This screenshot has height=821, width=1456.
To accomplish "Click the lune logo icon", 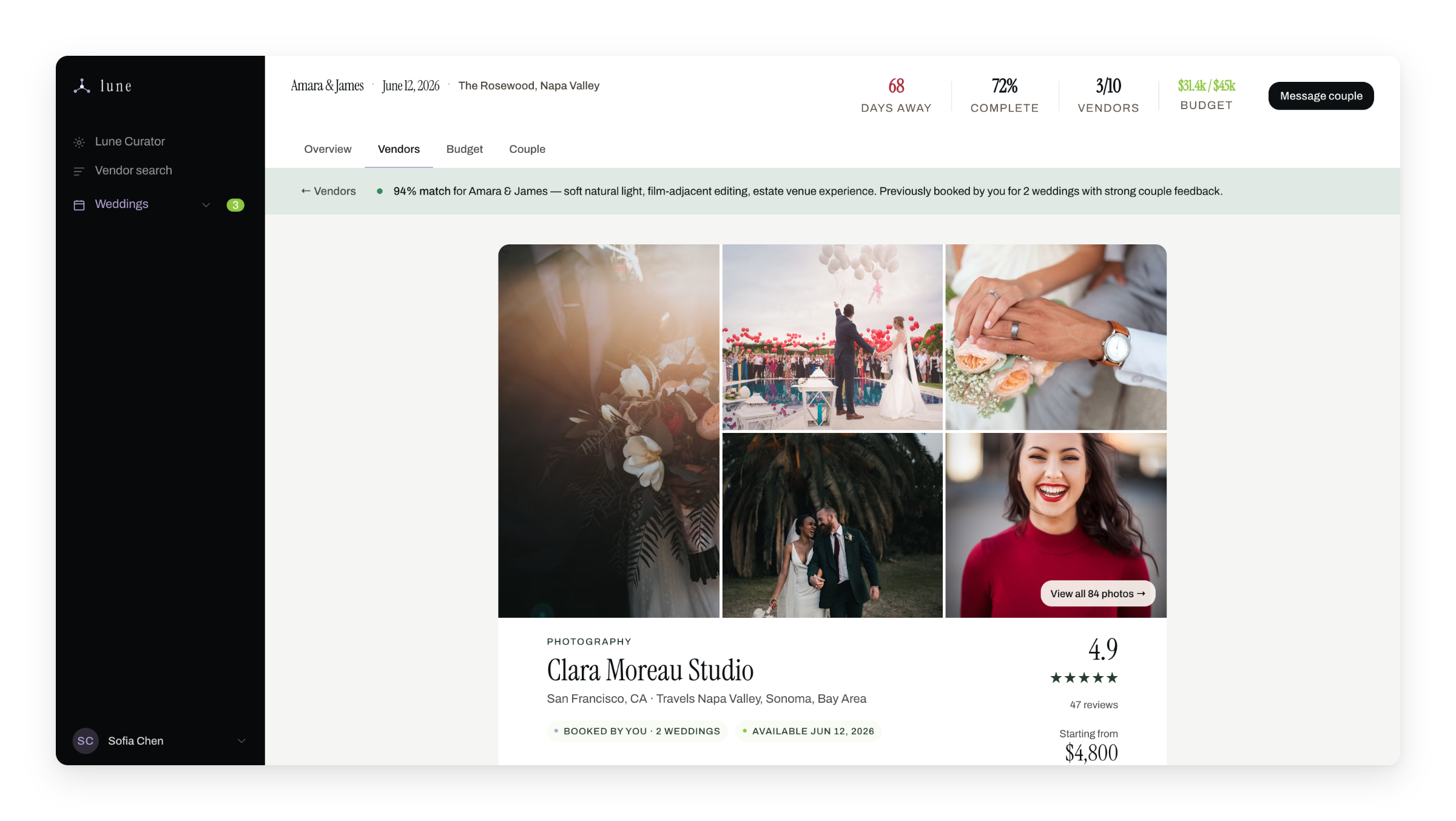I will coord(82,86).
